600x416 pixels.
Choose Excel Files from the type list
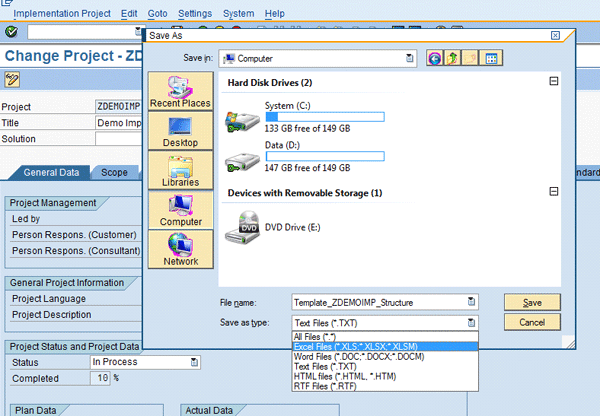(x=352, y=345)
